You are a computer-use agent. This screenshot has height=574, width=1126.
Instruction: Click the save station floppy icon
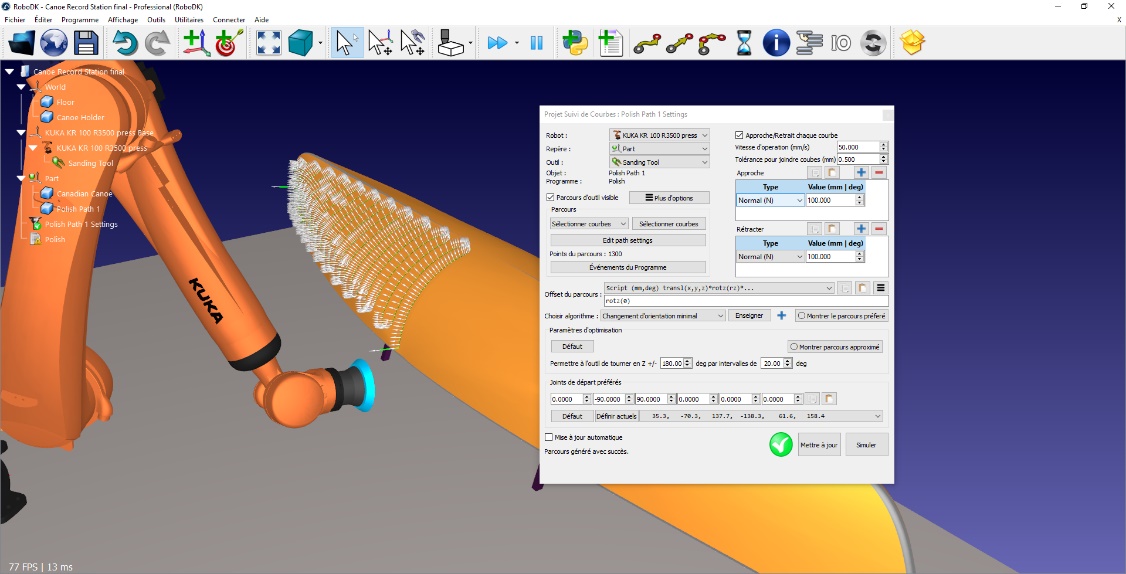(86, 43)
